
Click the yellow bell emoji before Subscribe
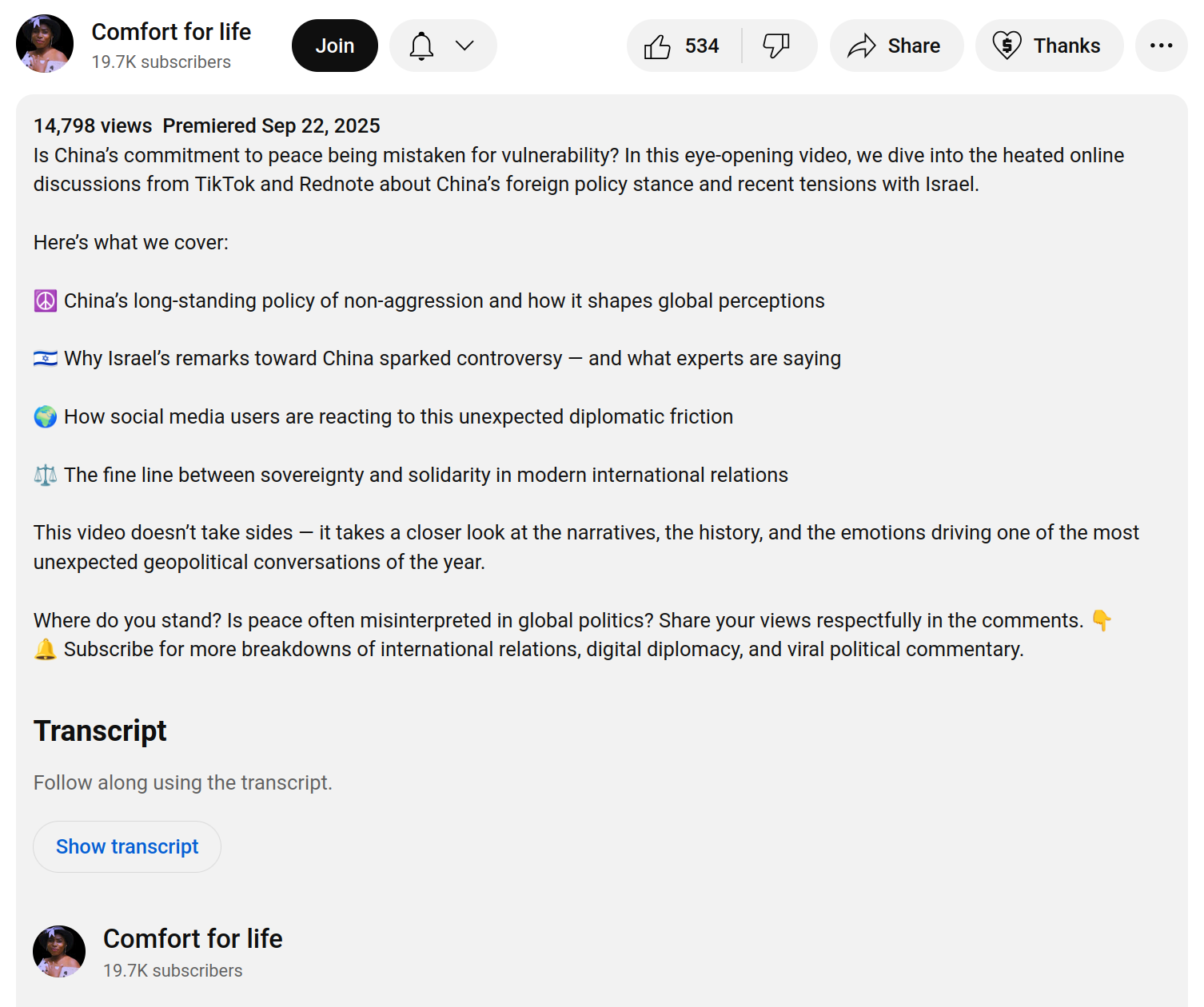[46, 650]
